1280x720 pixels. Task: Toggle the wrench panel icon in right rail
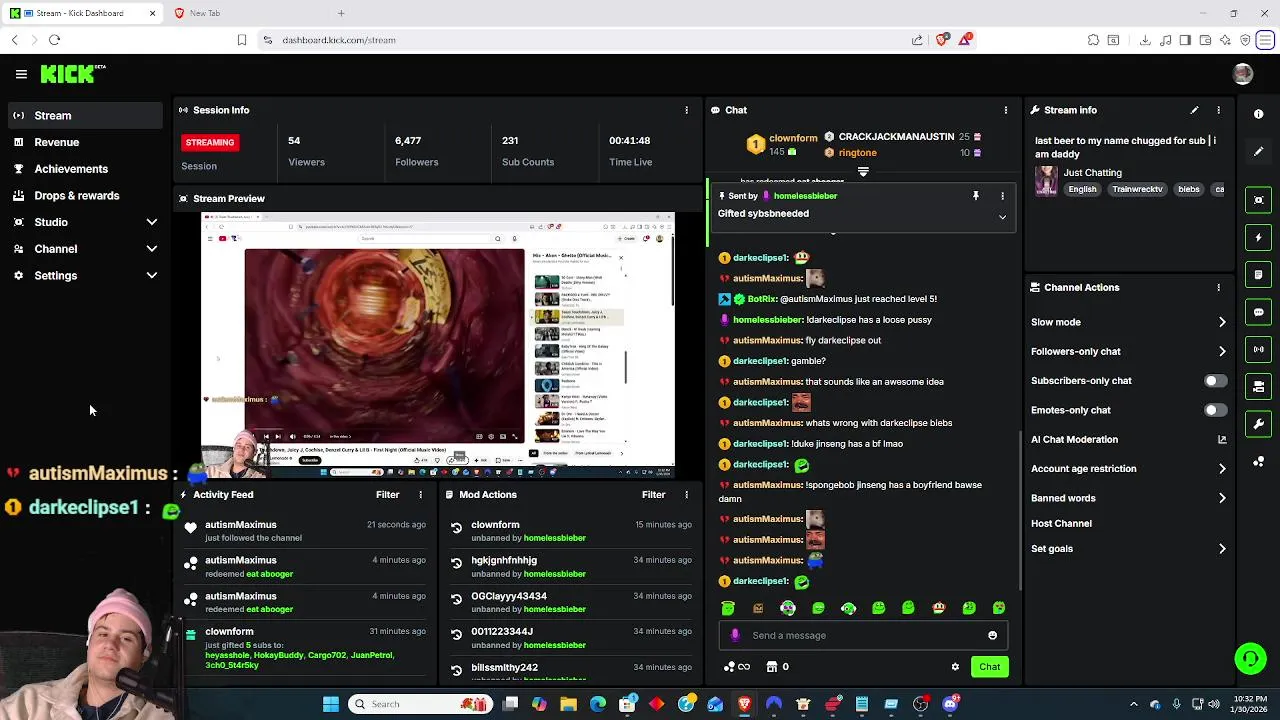[1259, 424]
